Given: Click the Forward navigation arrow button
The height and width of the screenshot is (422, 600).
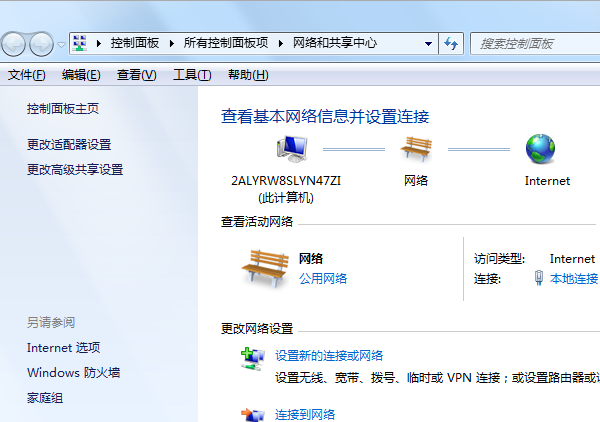Looking at the screenshot, I should click(42, 44).
